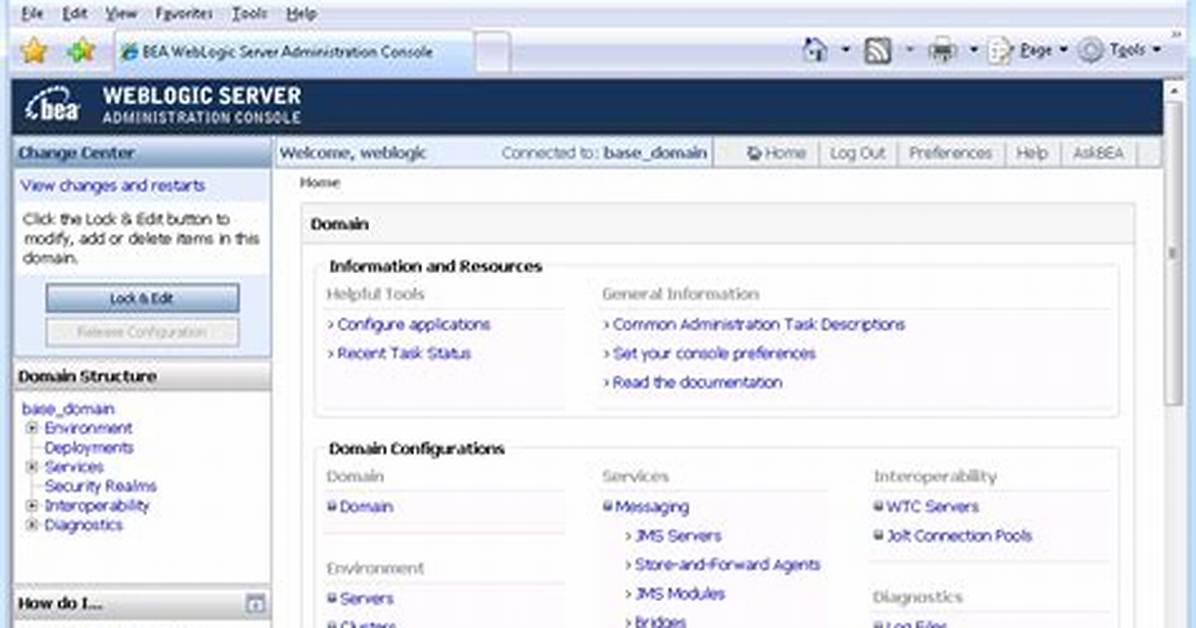Select base_domain in Domain Structure tree
Screen dimensions: 1196x628
tap(68, 409)
